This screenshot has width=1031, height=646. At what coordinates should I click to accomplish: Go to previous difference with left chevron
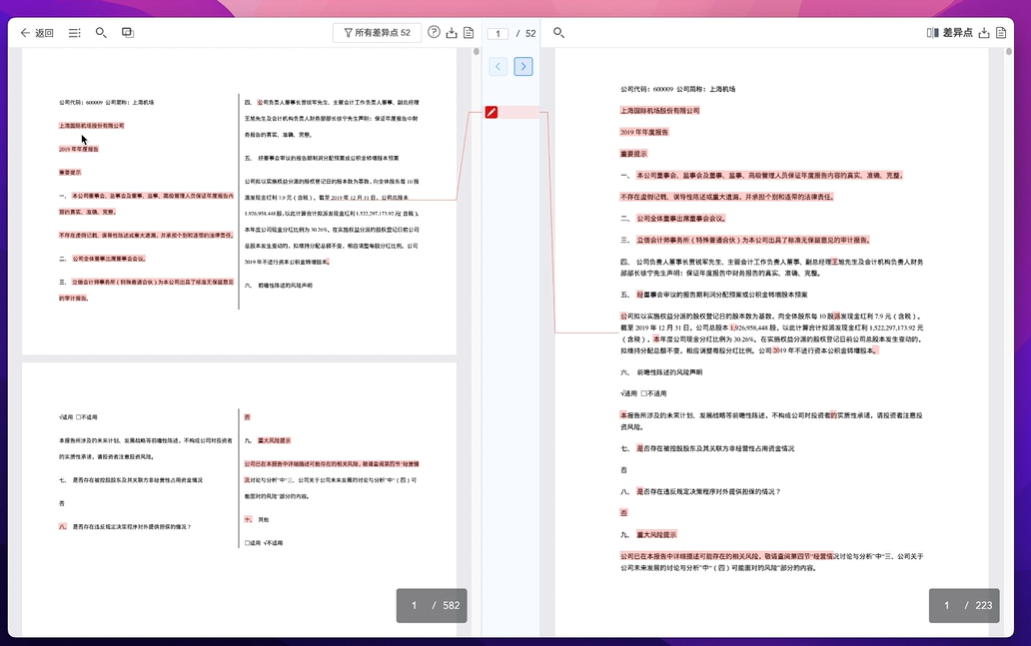[x=498, y=66]
